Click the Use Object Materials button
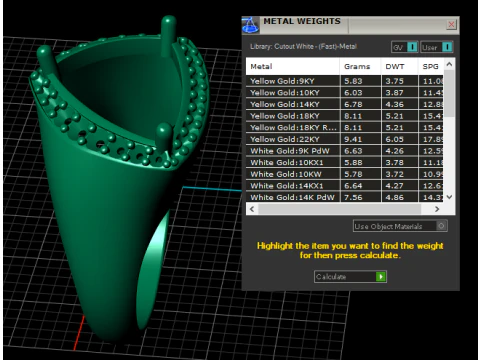This screenshot has height=360, width=480. (x=400, y=226)
